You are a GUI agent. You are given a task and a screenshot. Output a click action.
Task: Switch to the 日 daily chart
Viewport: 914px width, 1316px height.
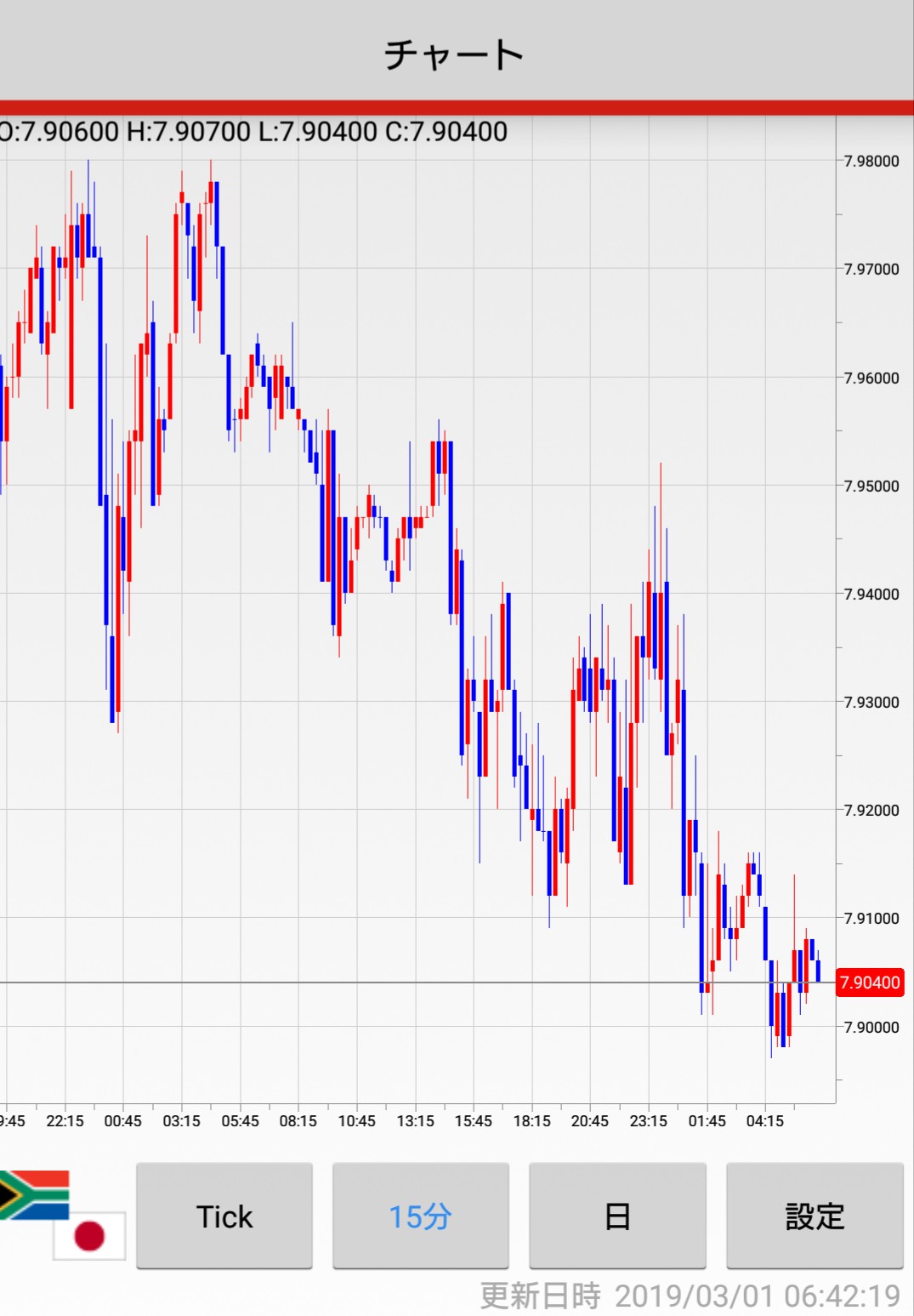[x=617, y=1216]
